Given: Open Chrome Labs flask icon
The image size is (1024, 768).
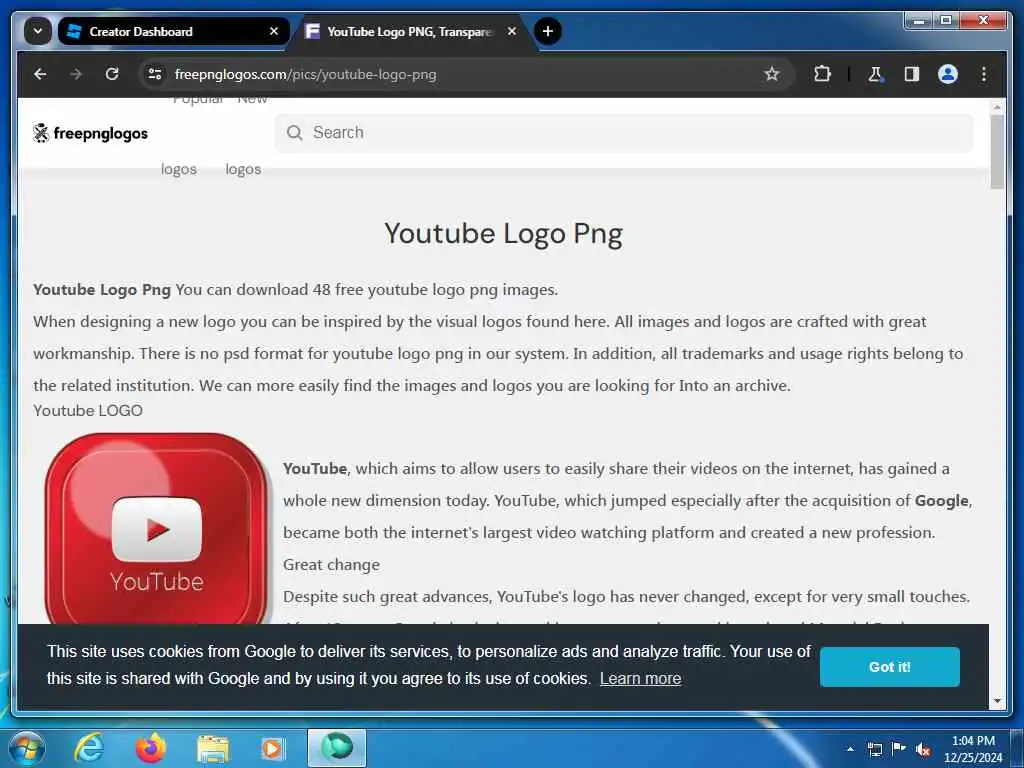Looking at the screenshot, I should tap(875, 74).
